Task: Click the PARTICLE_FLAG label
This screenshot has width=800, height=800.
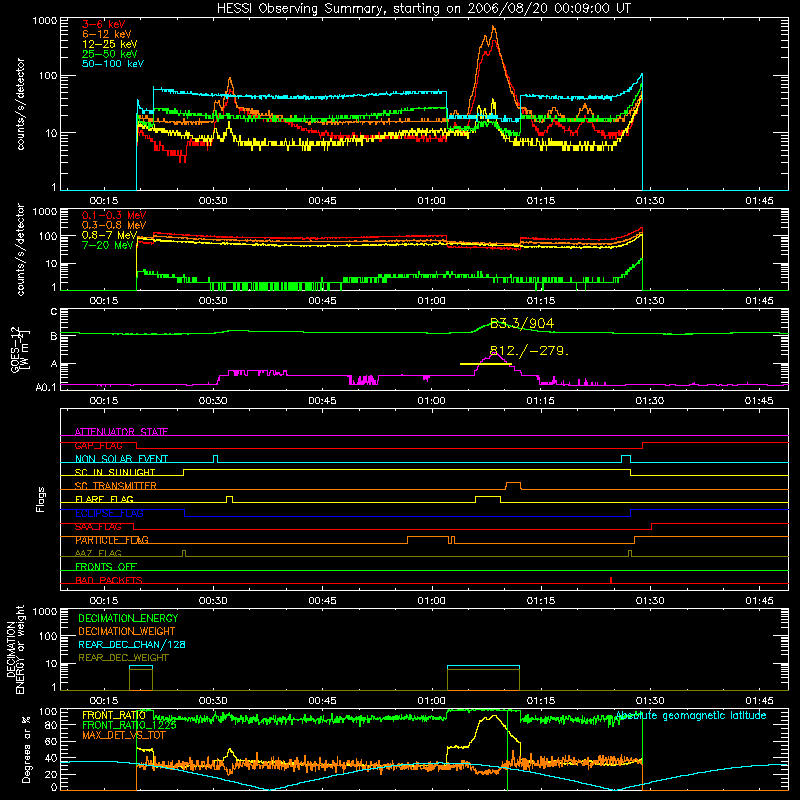Action: [111, 540]
